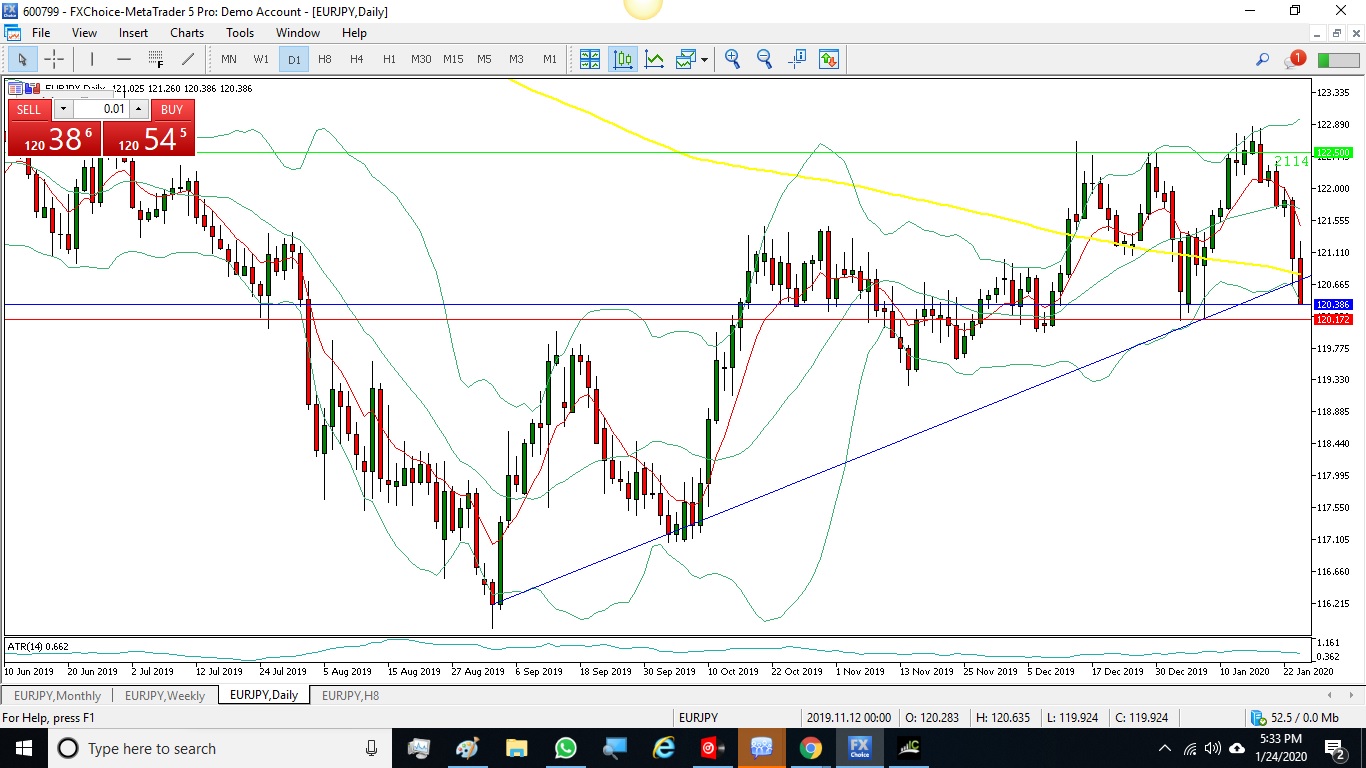
Task: Zoom out of the chart
Action: click(765, 59)
